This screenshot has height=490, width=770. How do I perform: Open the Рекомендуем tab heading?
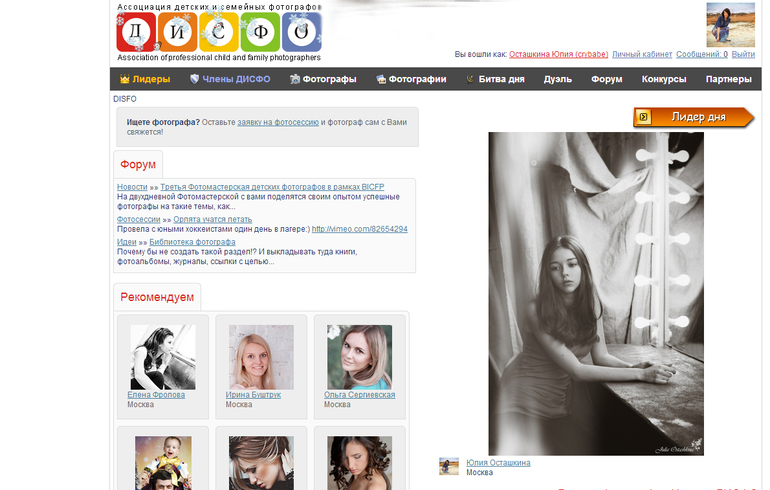157,297
